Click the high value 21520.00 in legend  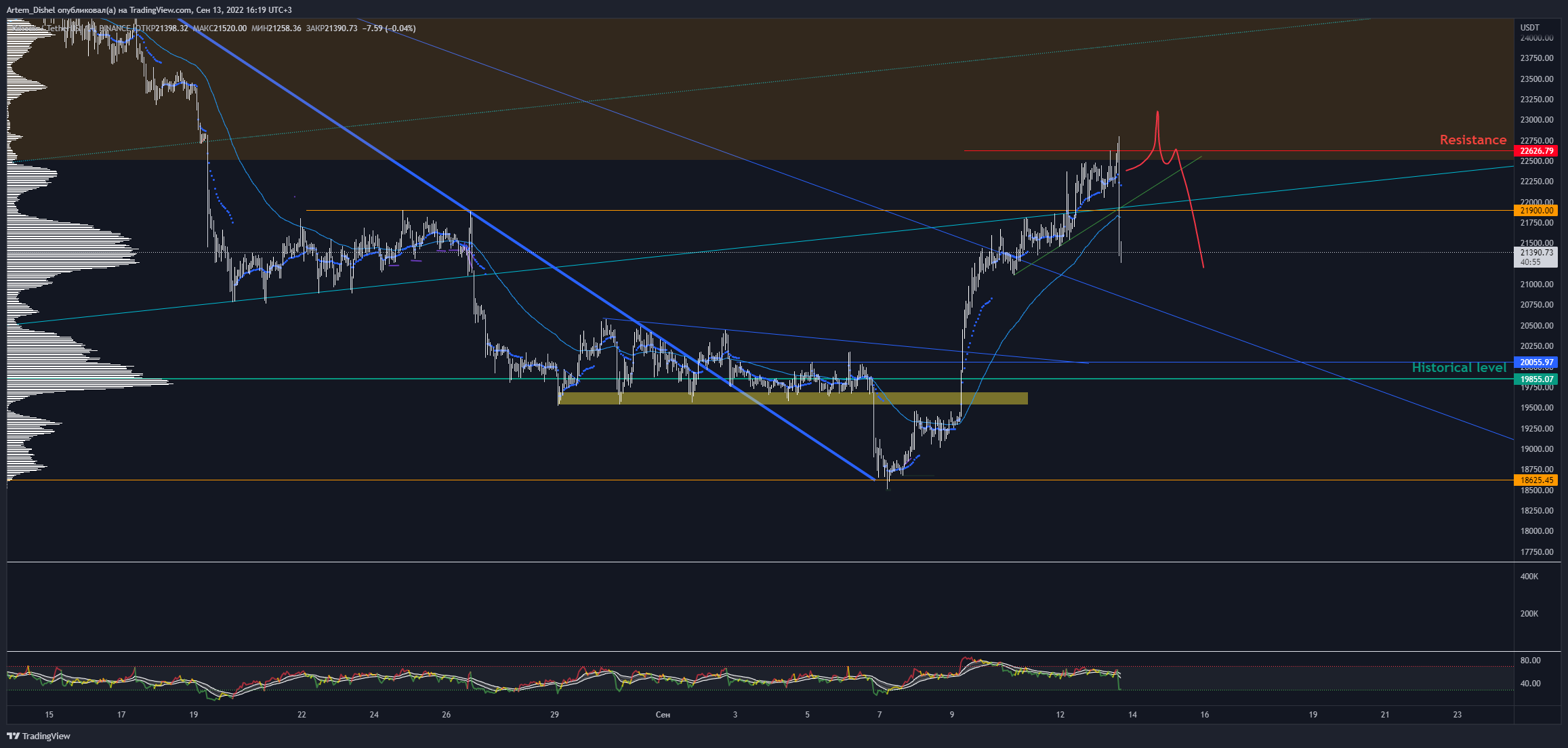coord(229,28)
